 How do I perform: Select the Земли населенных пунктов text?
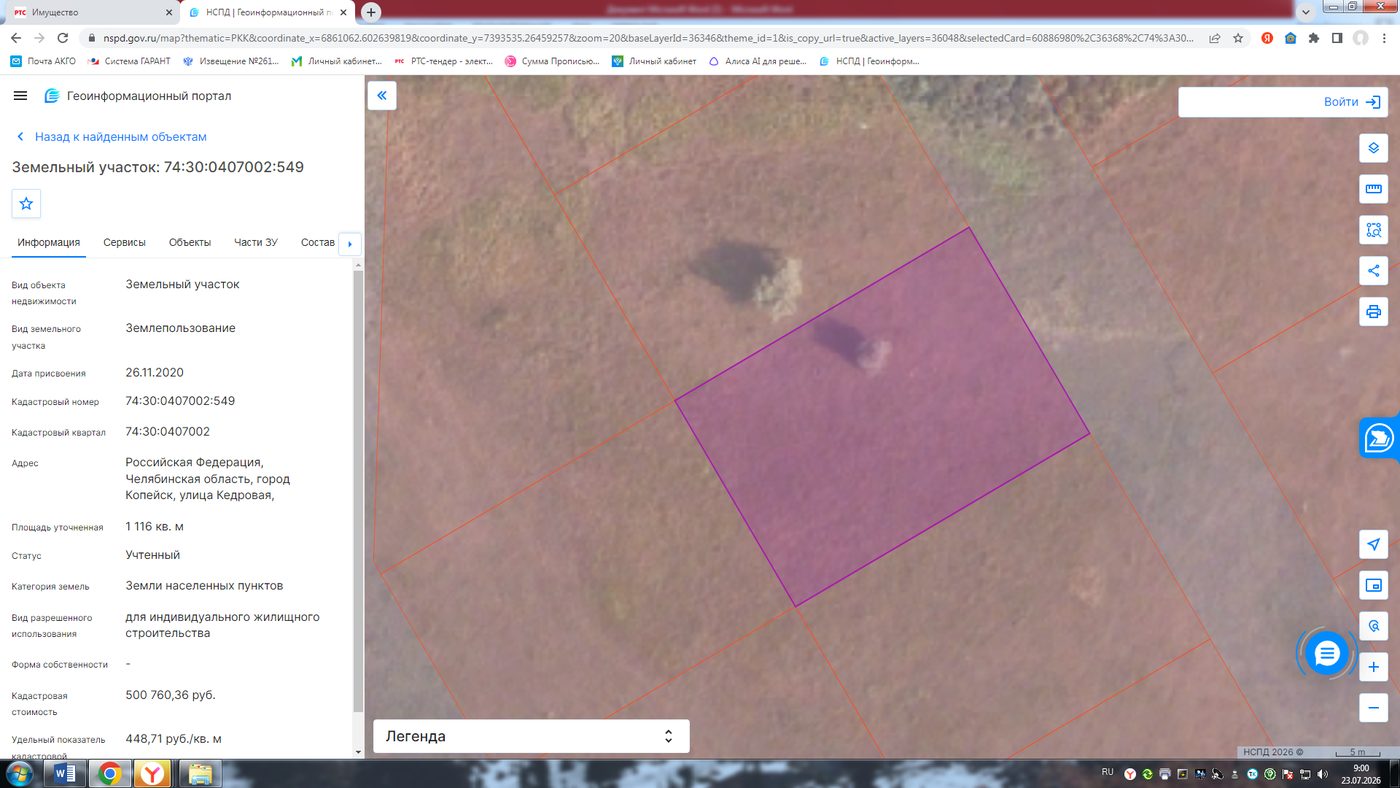pos(204,586)
